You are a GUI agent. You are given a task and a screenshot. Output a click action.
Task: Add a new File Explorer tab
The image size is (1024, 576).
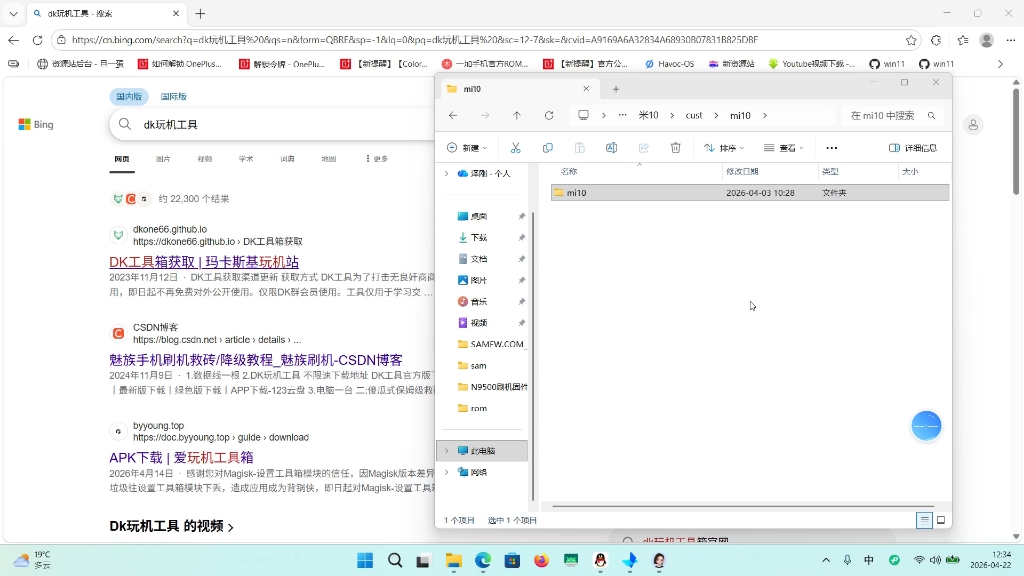tap(615, 89)
